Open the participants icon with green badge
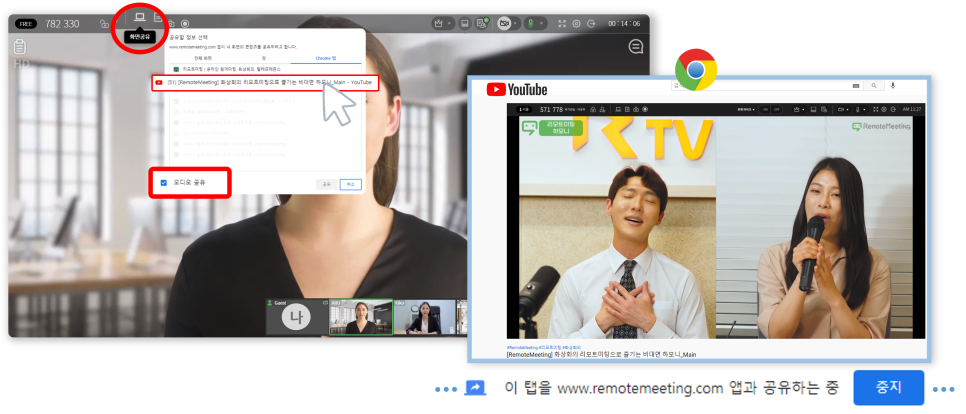The height and width of the screenshot is (414, 966). pyautogui.click(x=482, y=23)
